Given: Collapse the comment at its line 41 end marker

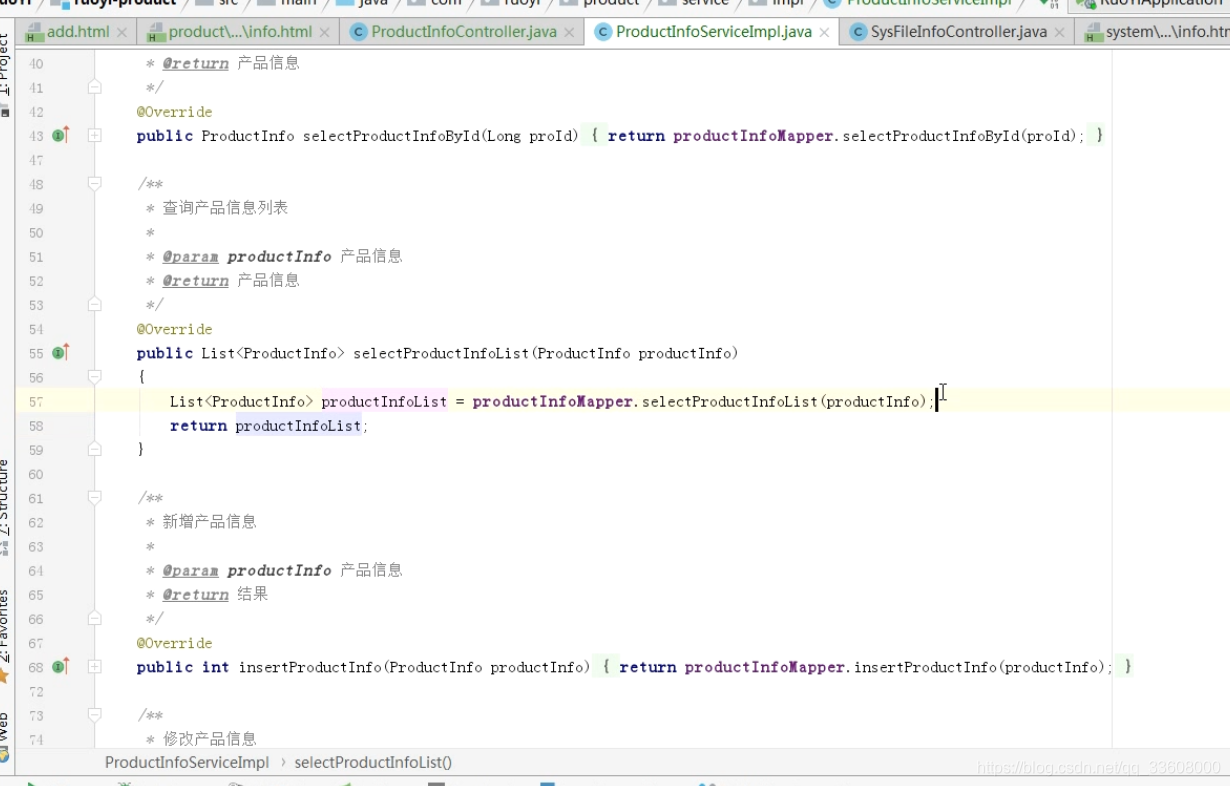Looking at the screenshot, I should click(94, 87).
